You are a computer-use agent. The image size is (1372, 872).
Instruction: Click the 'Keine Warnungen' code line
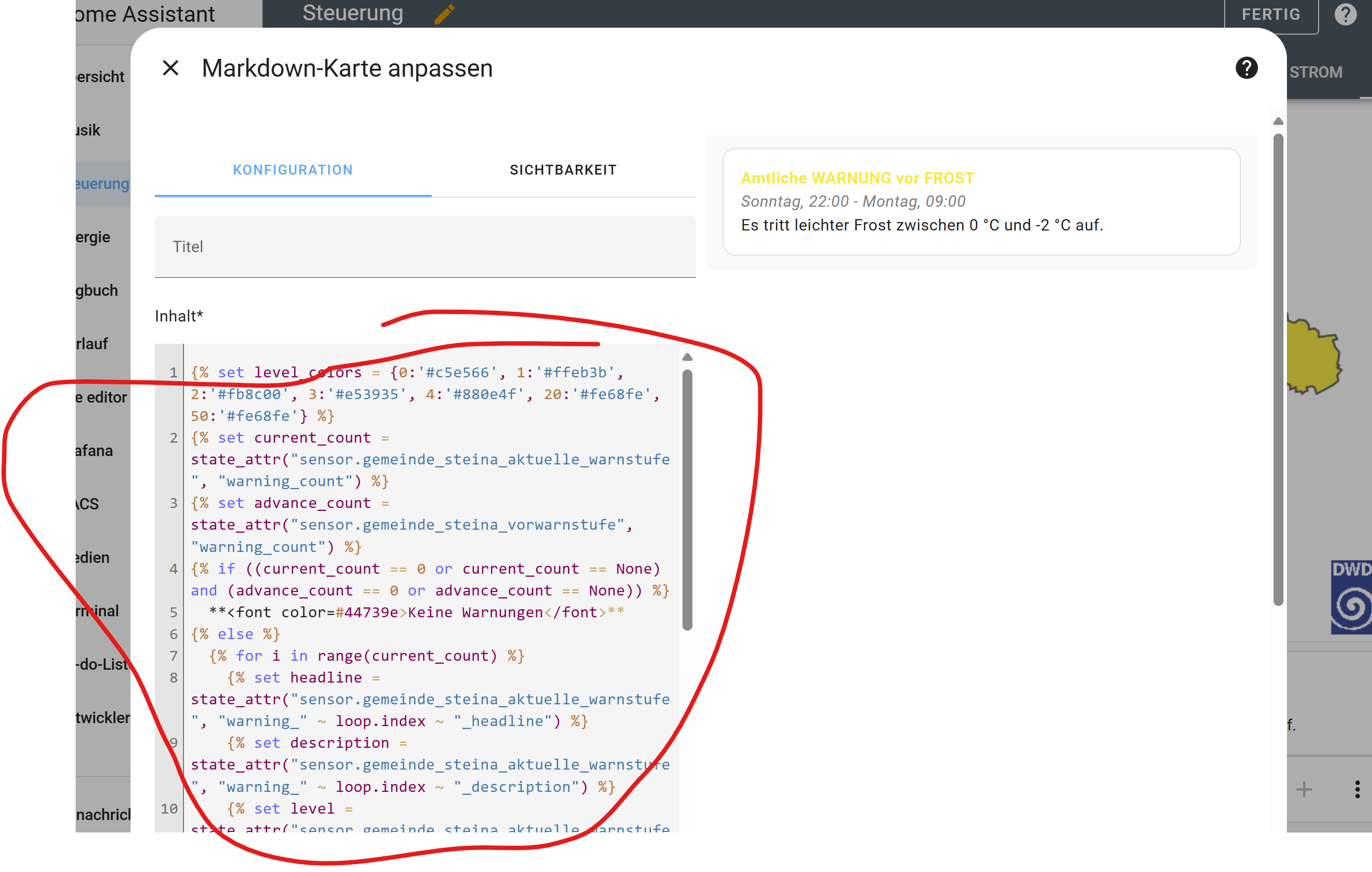click(x=416, y=612)
